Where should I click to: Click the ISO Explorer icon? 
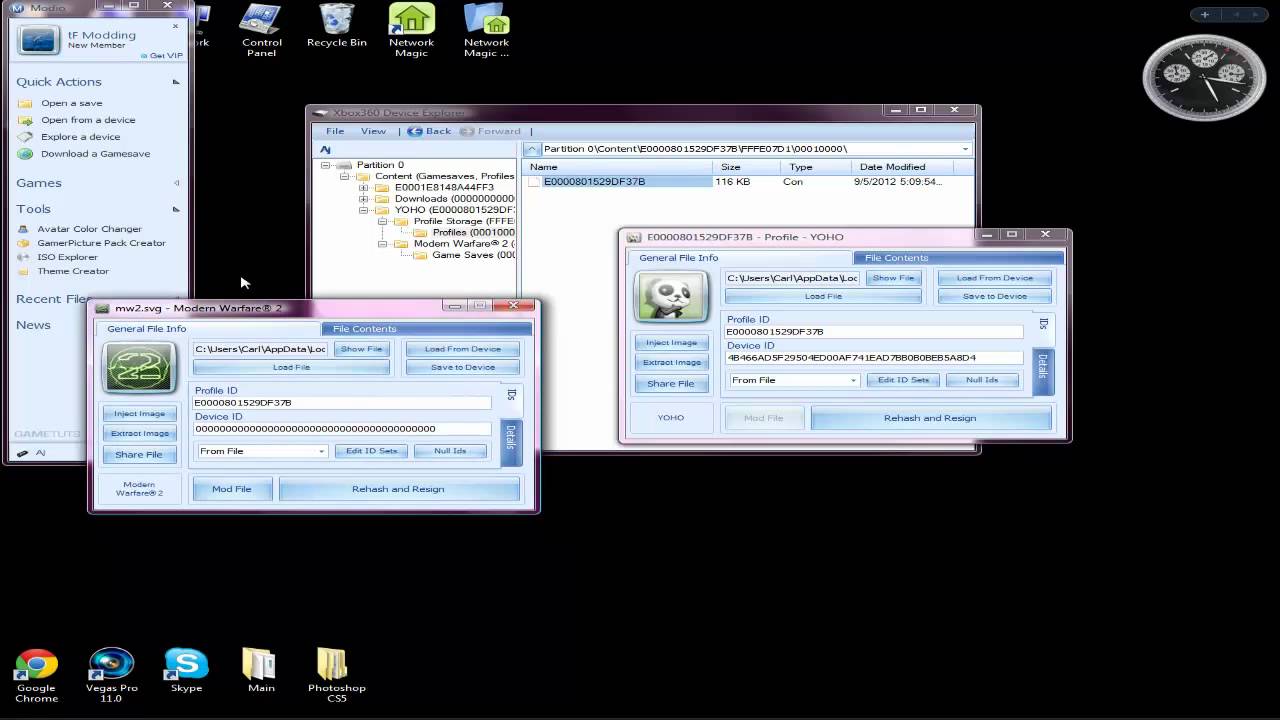pos(25,257)
